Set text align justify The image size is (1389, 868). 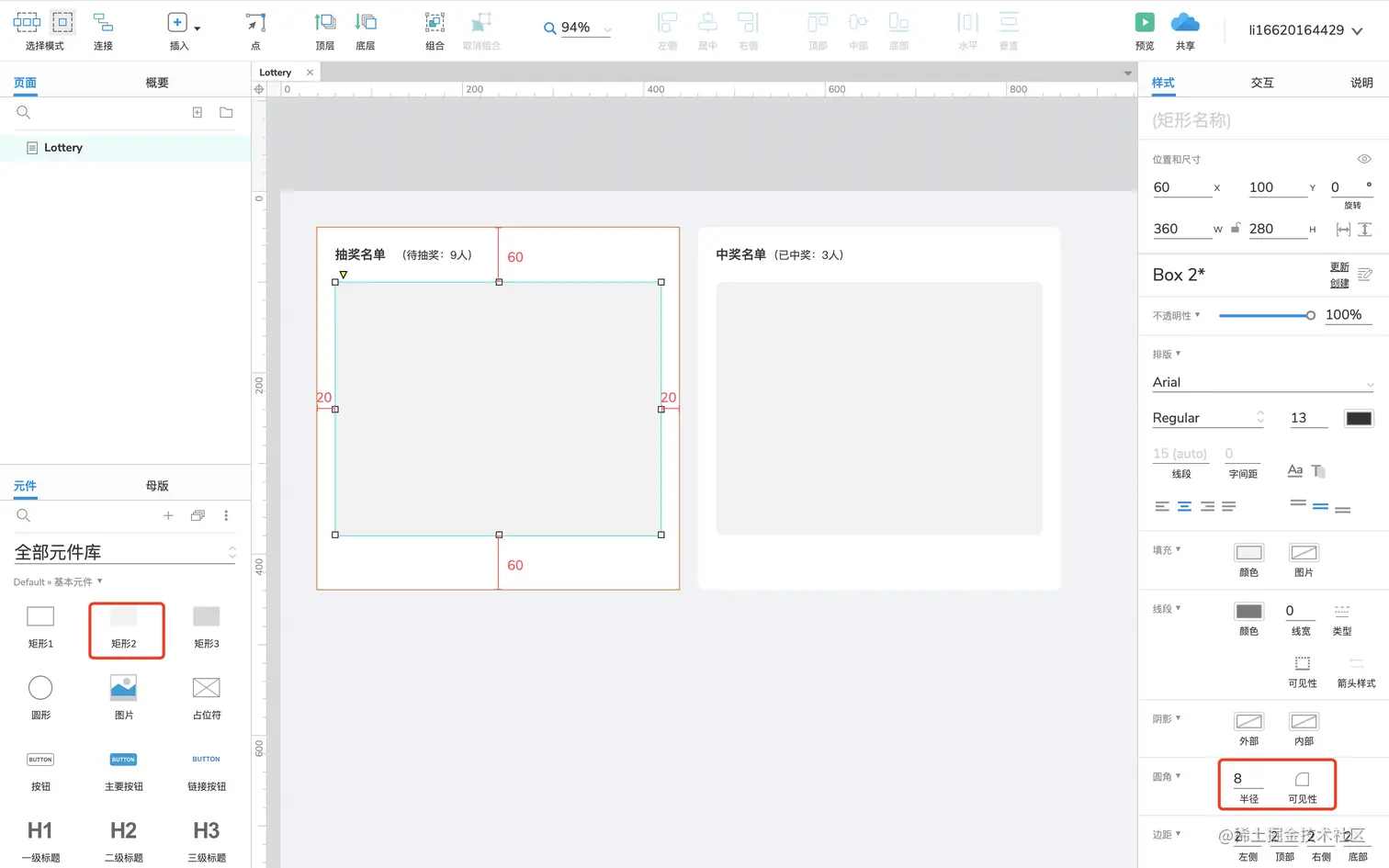tap(1229, 506)
